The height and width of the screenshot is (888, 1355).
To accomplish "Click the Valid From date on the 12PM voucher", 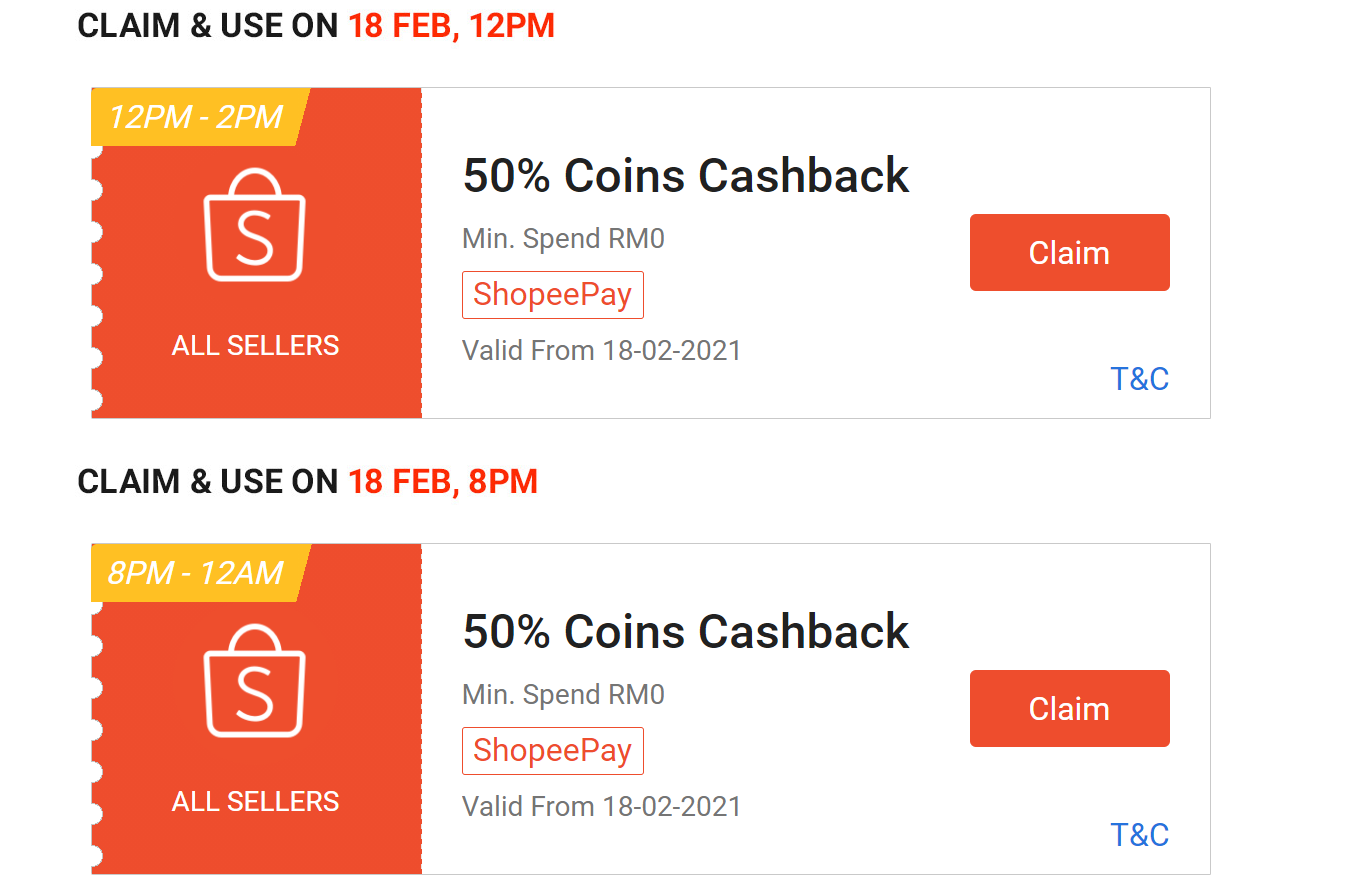I will 601,351.
